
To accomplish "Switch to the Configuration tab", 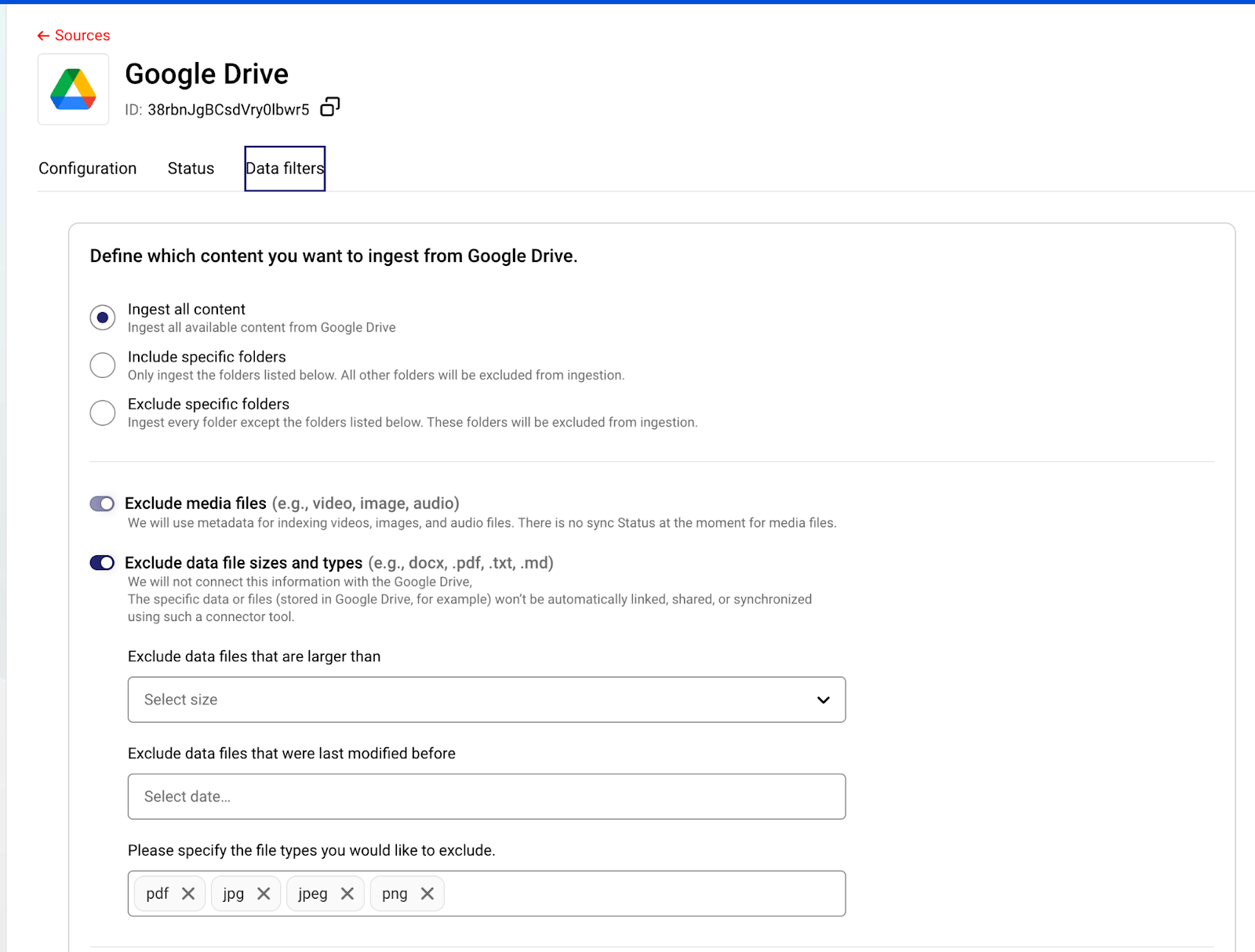I will pos(88,169).
